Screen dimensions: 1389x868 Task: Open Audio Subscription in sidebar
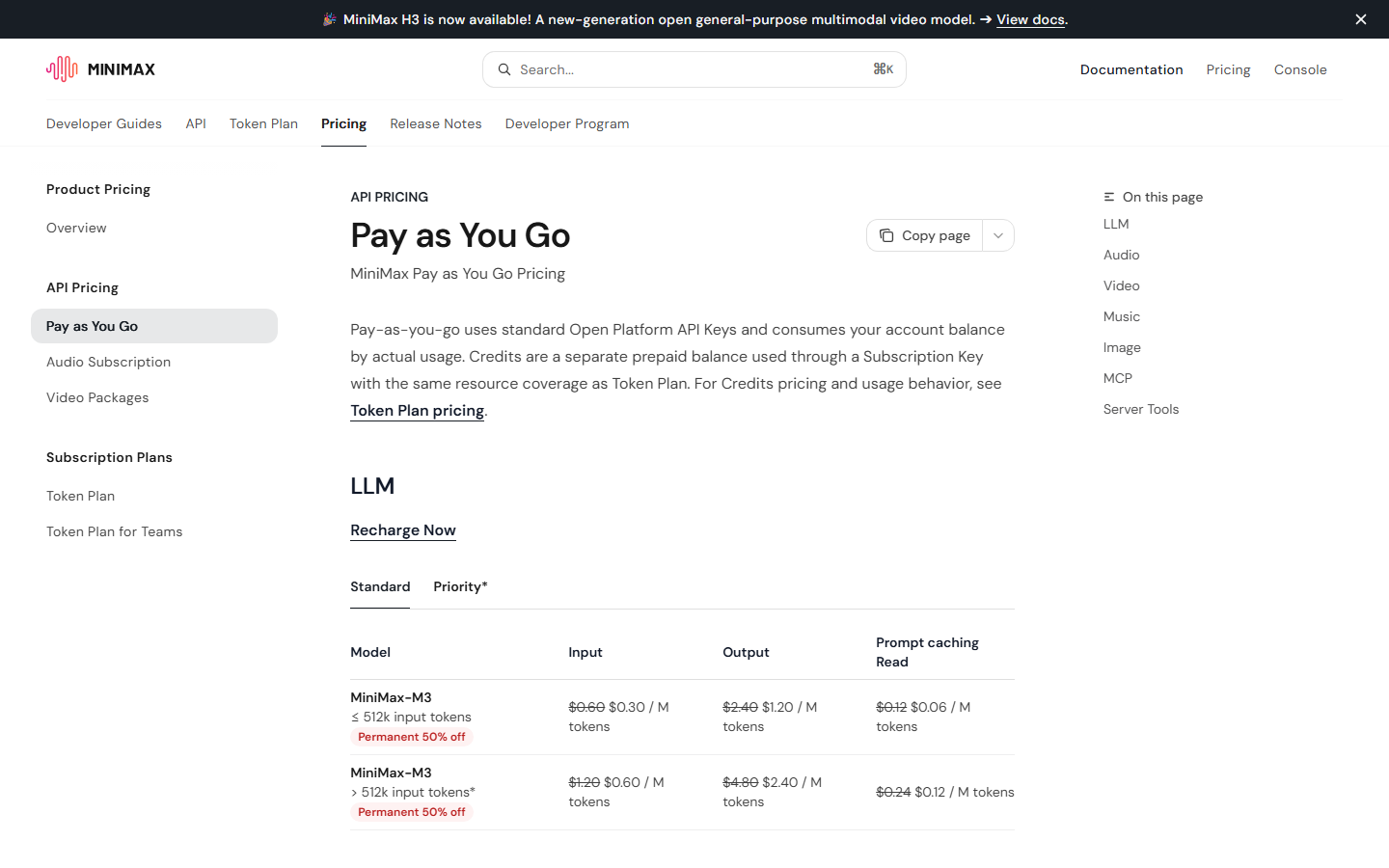pyautogui.click(x=108, y=362)
